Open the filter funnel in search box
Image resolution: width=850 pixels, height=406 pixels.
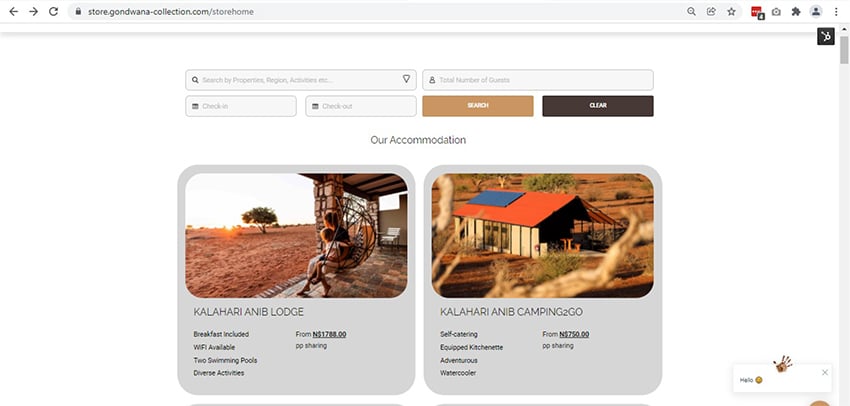tap(407, 79)
